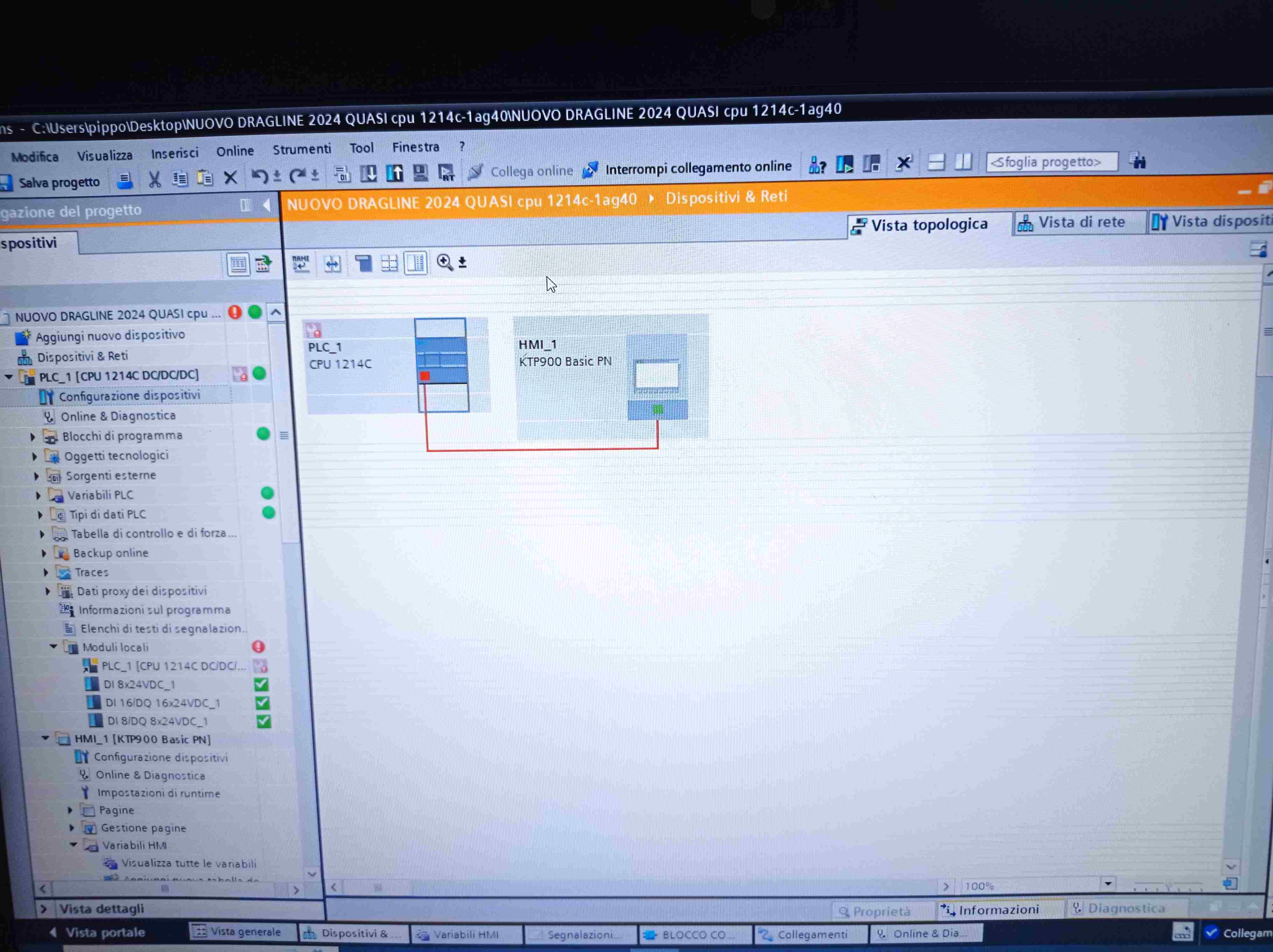Select Aggiungi nuovo dispositivo in tree
Screen dimensions: 1273x952
click(101, 335)
